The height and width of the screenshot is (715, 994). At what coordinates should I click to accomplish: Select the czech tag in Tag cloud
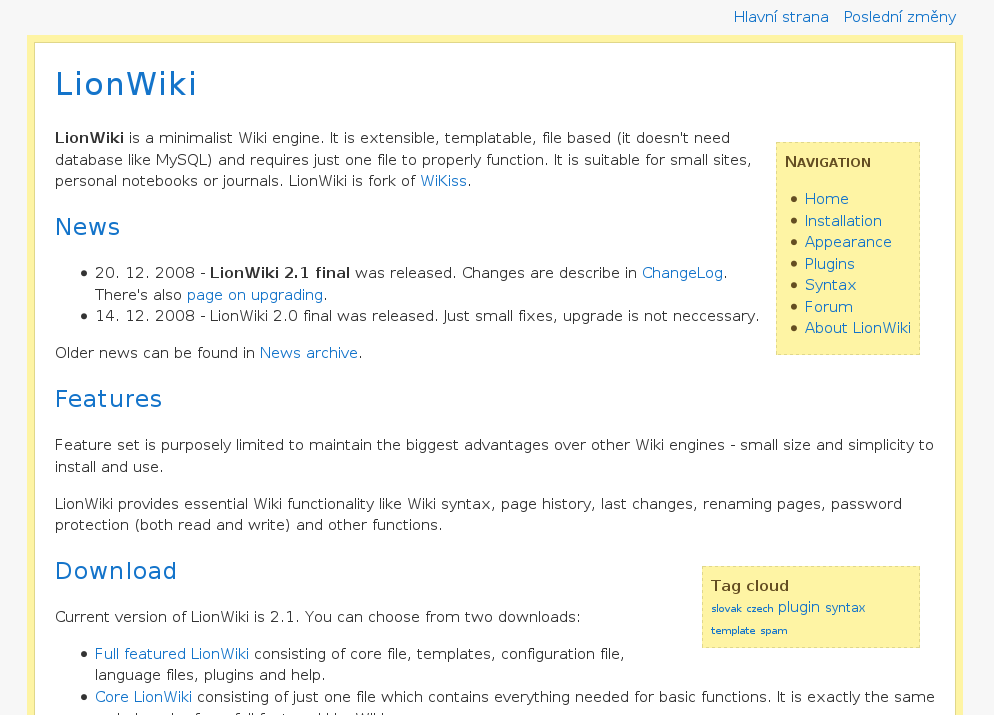tap(759, 609)
